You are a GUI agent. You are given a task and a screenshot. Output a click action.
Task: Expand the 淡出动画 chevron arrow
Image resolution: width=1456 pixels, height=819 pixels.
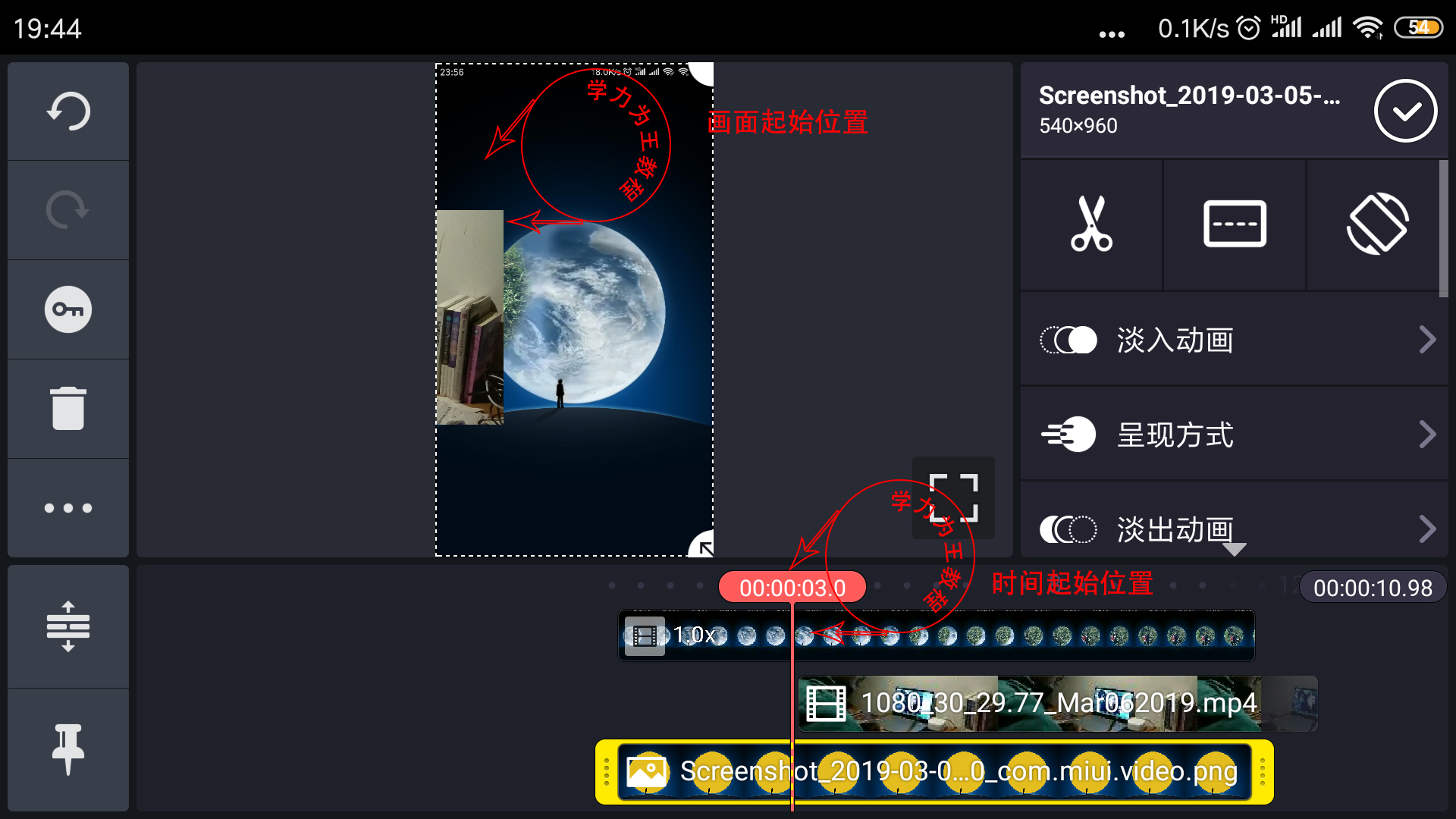click(1427, 529)
